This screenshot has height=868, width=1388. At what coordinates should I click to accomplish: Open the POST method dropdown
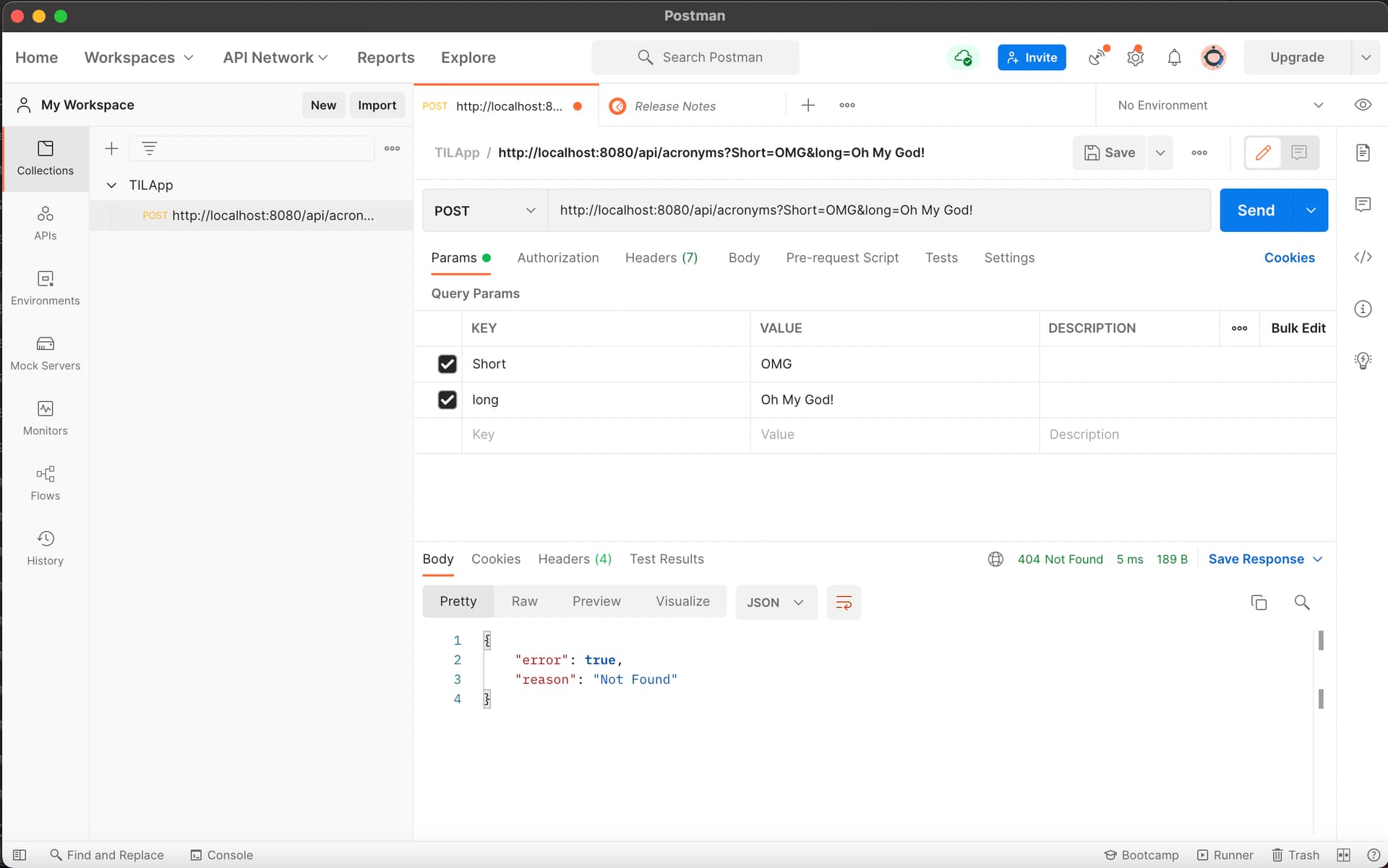[484, 210]
